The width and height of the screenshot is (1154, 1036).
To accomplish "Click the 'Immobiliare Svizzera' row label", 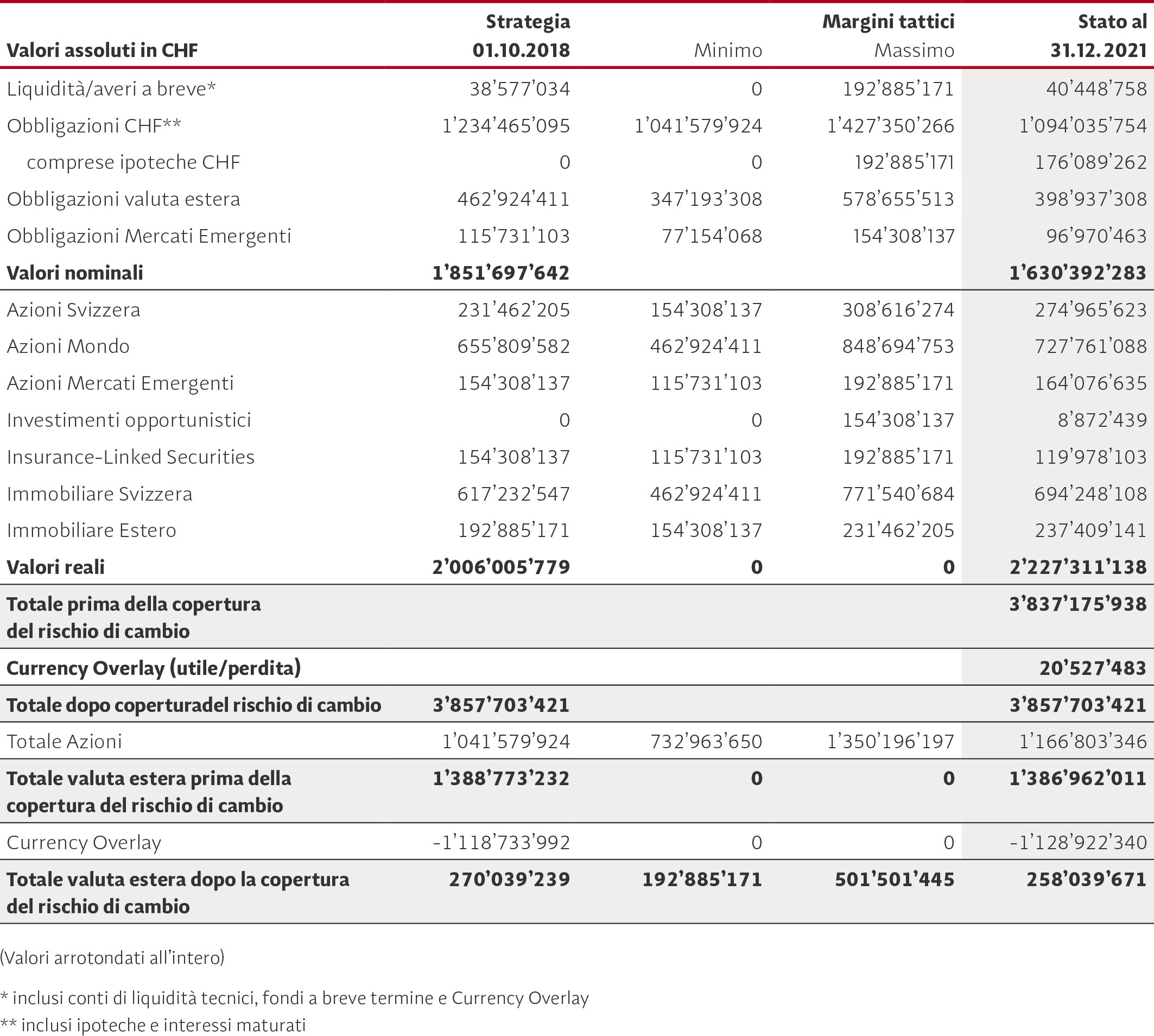I will click(x=99, y=494).
